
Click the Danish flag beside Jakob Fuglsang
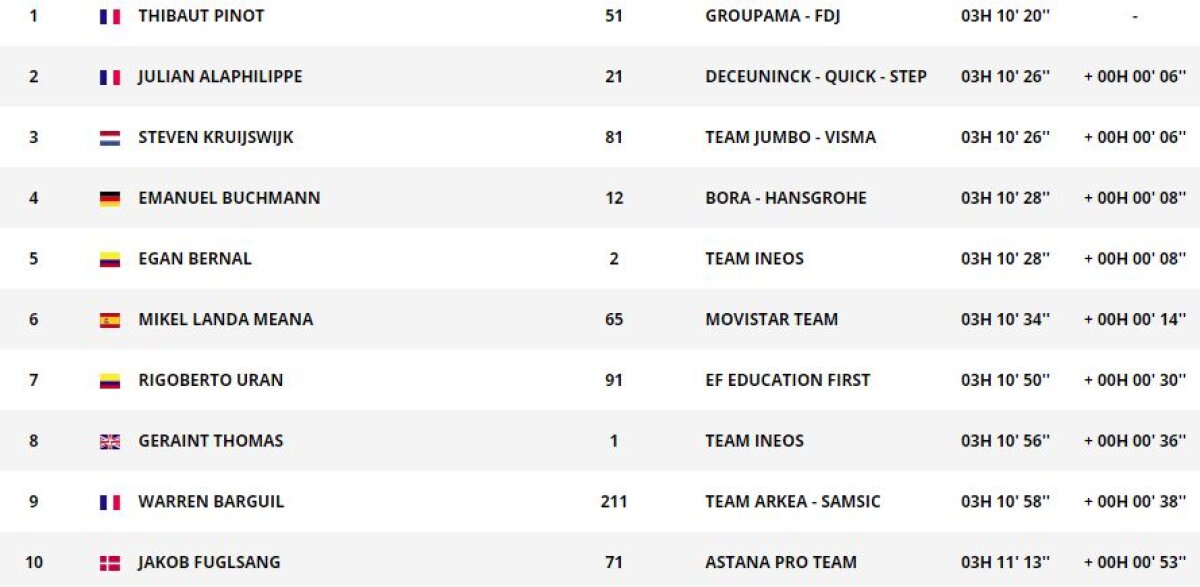click(x=110, y=563)
